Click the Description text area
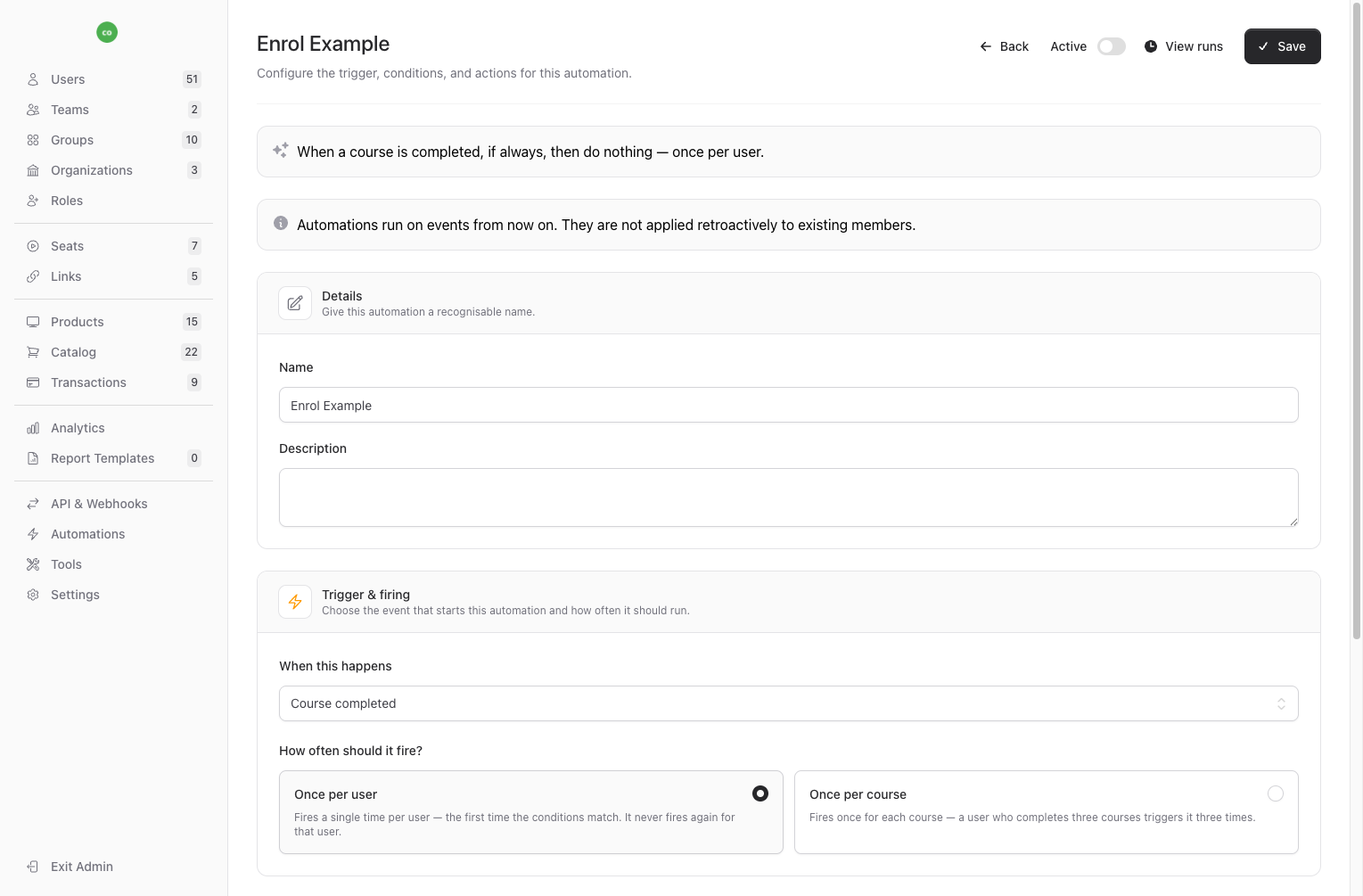 point(789,497)
